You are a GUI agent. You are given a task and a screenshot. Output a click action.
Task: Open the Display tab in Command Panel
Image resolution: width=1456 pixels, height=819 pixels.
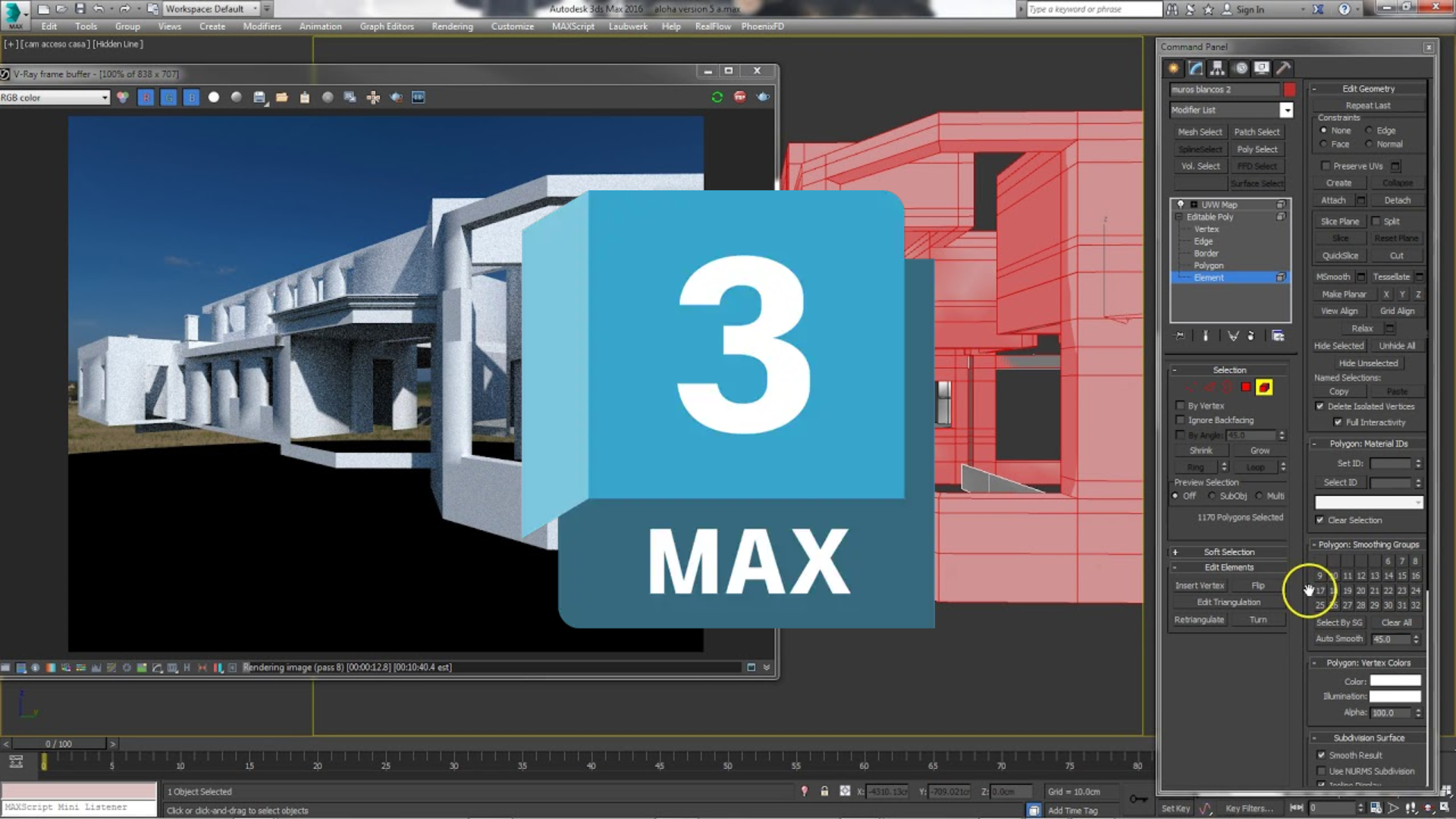click(x=1262, y=68)
